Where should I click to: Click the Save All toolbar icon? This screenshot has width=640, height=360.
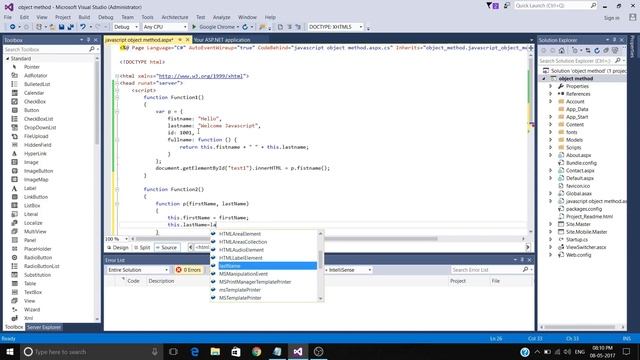click(x=70, y=27)
